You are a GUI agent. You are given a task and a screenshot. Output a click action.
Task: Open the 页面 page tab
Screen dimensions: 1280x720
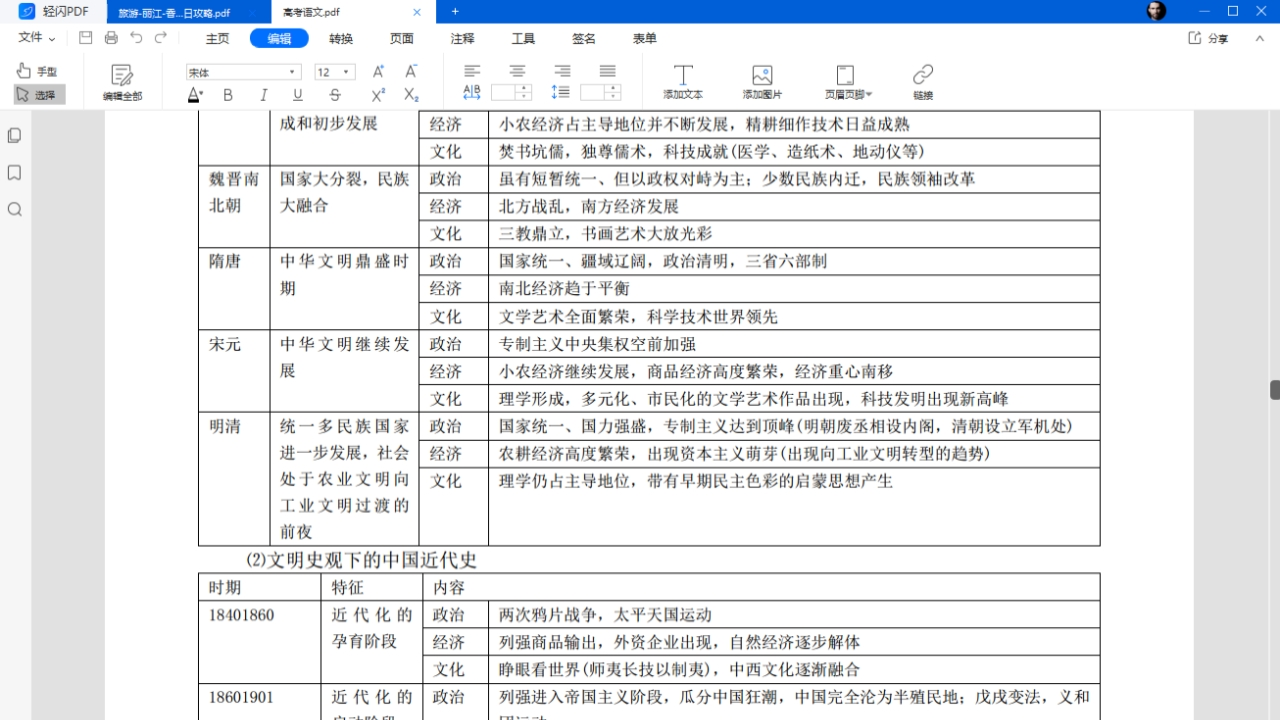[x=402, y=39]
